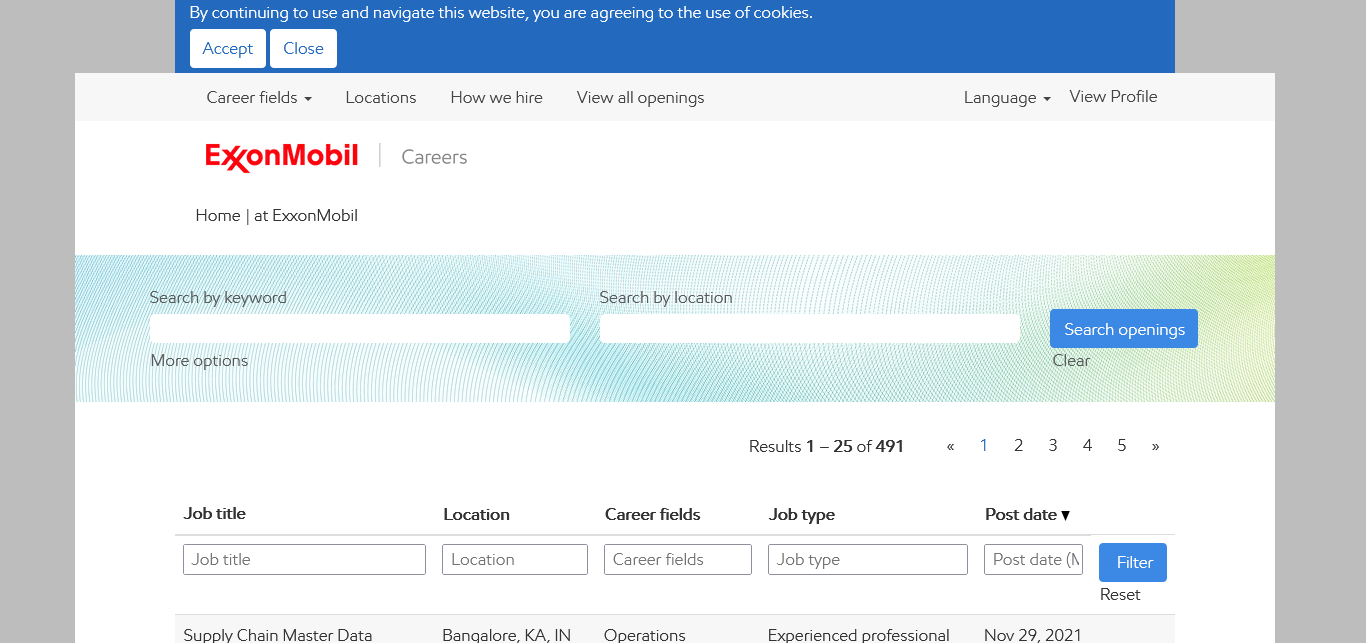Open the Locations menu item

coord(380,97)
